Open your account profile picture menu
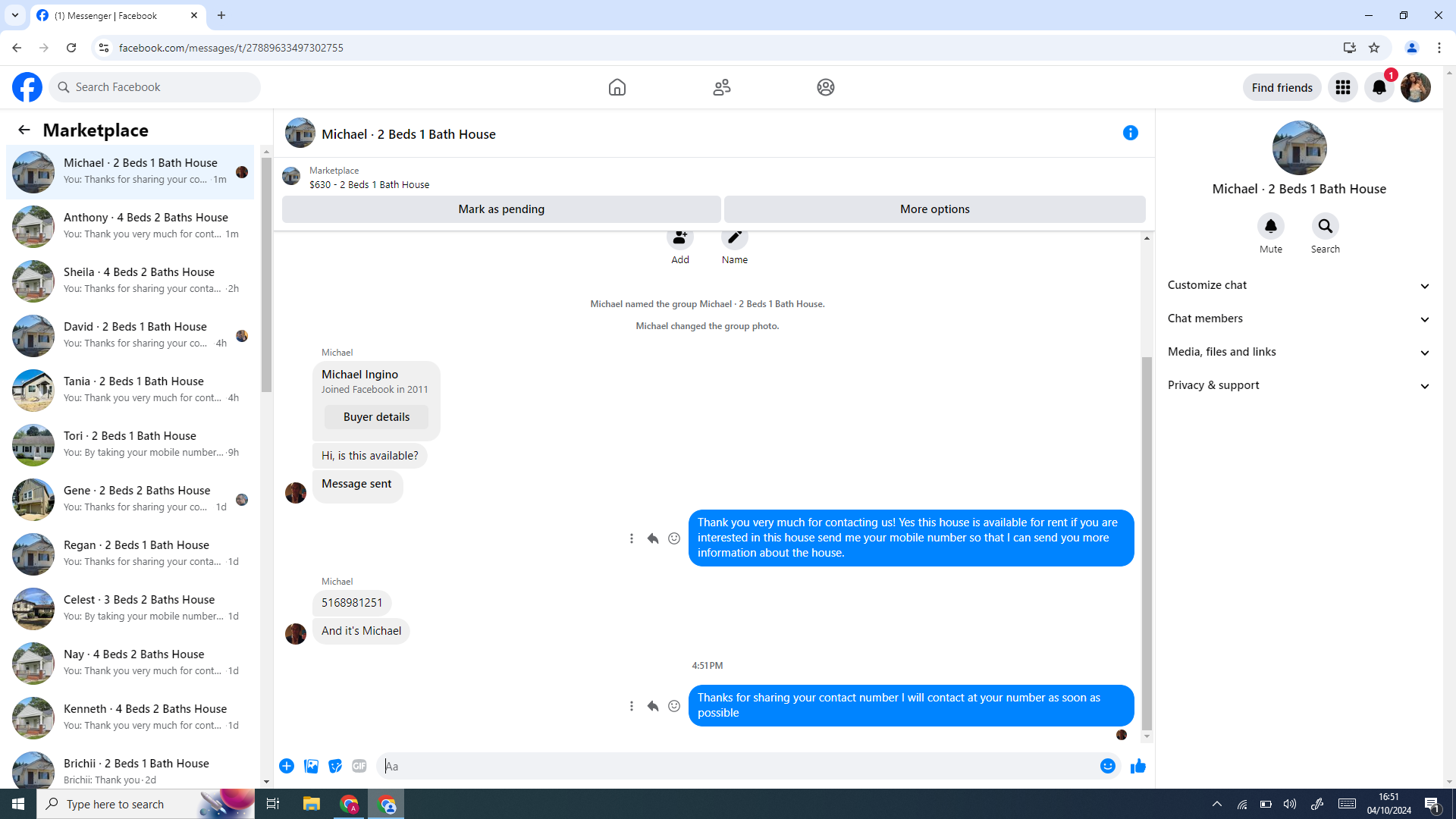Screen dimensions: 1456x819 pyautogui.click(x=1416, y=87)
